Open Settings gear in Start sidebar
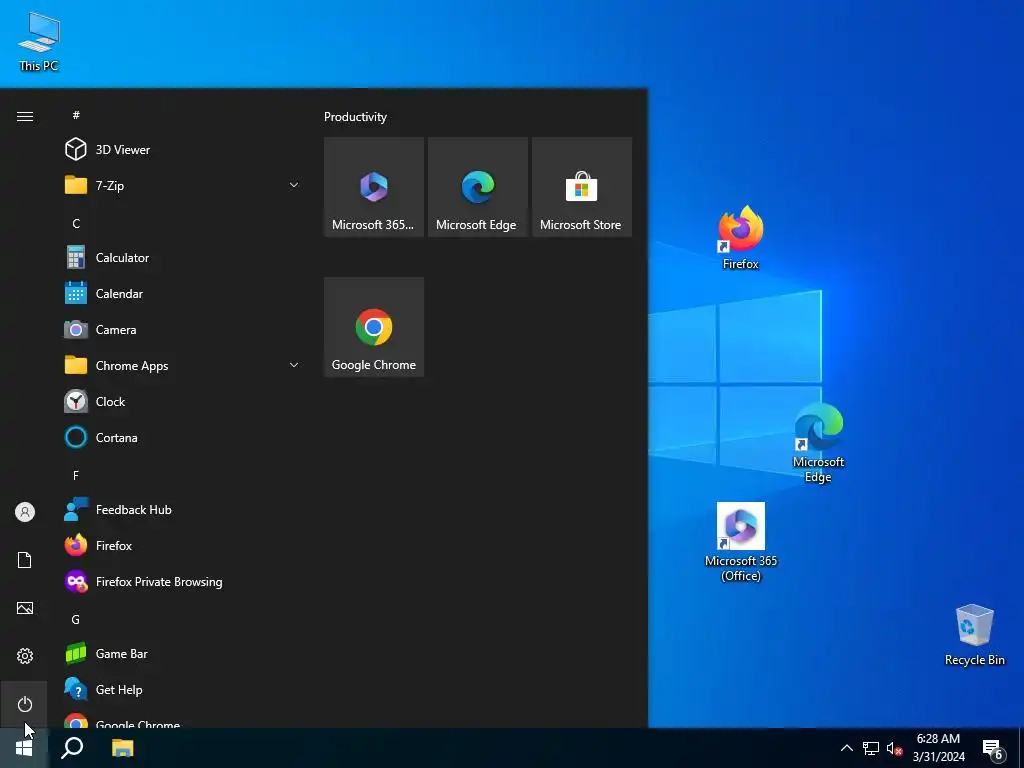 [x=25, y=656]
